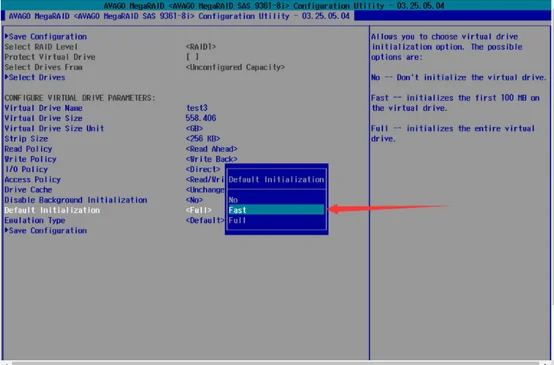Open the RAID1 level dropdown value
The width and height of the screenshot is (554, 365).
point(201,47)
